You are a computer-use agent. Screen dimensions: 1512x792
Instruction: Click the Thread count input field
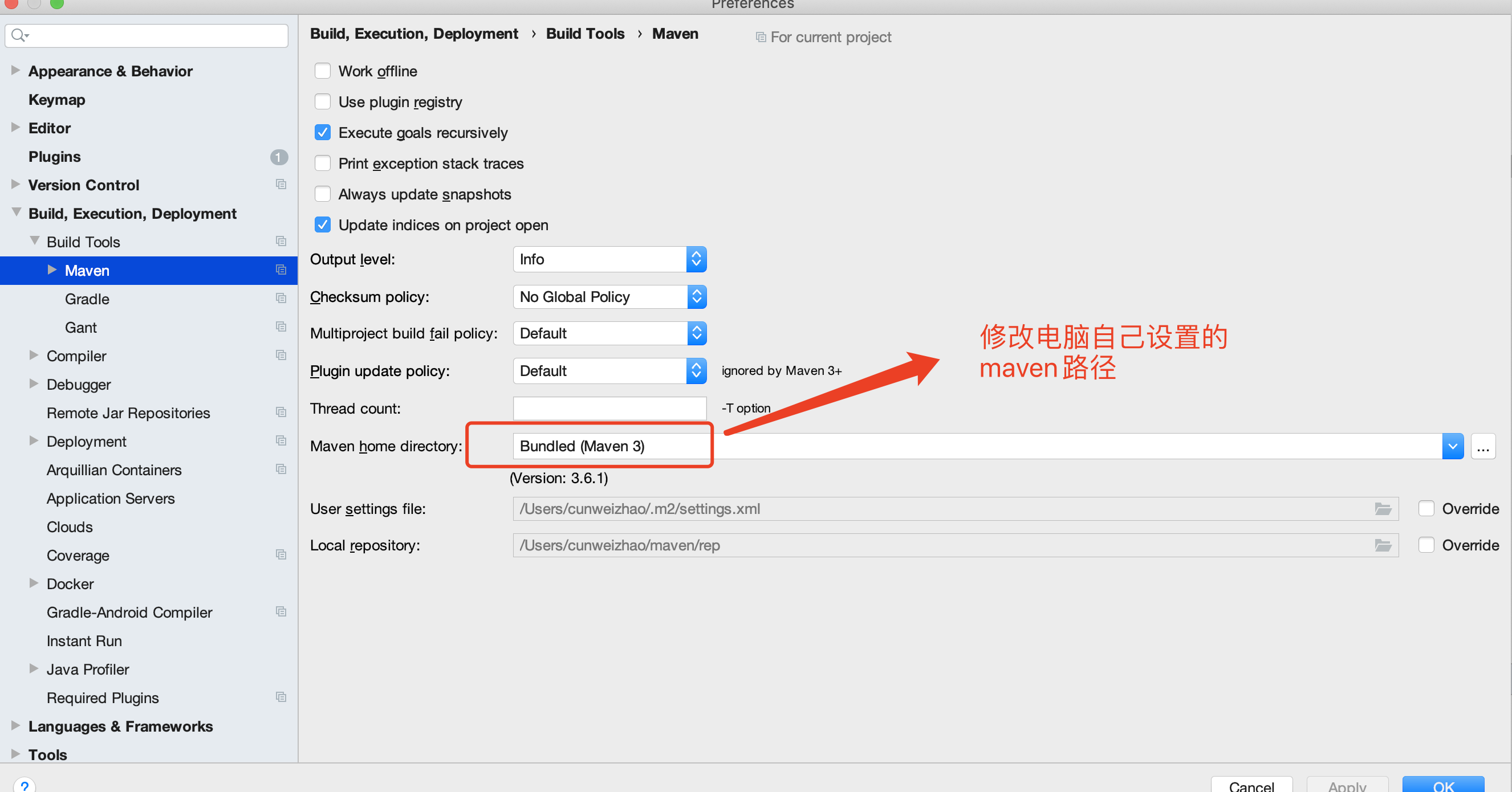[609, 409]
